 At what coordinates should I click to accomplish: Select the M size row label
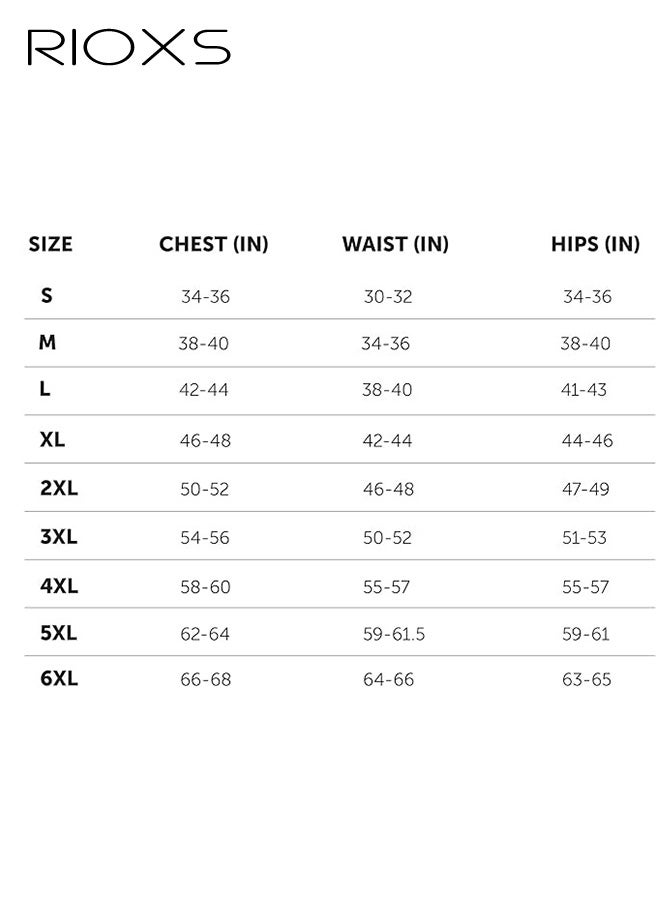47,343
